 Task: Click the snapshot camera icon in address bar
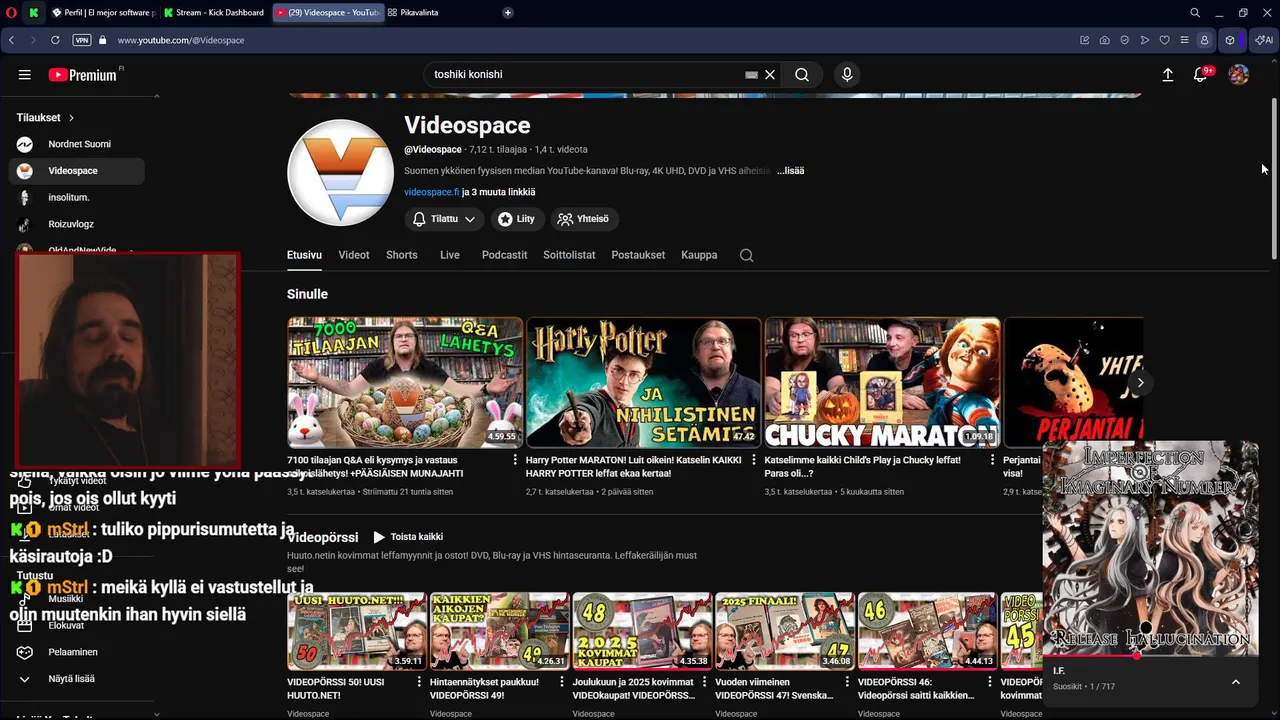(x=1104, y=40)
